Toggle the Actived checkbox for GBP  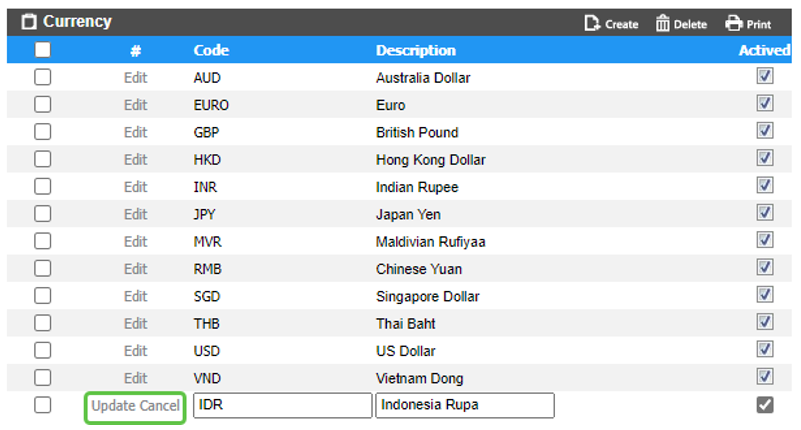[765, 131]
